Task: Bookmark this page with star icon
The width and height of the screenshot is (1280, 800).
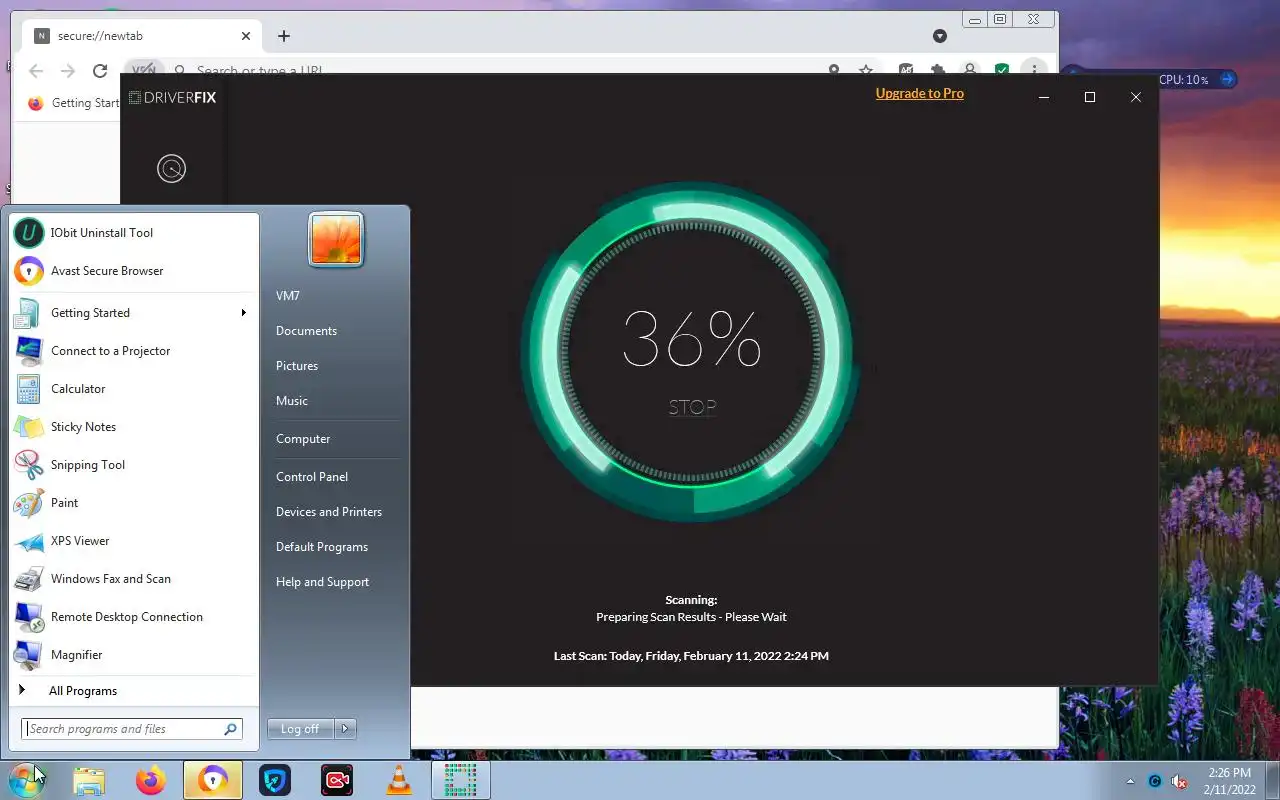Action: pyautogui.click(x=866, y=70)
